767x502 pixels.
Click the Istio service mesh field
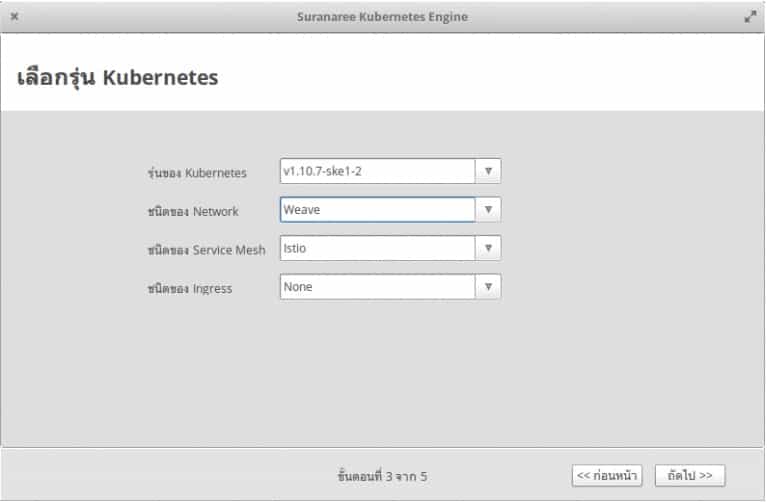point(377,248)
